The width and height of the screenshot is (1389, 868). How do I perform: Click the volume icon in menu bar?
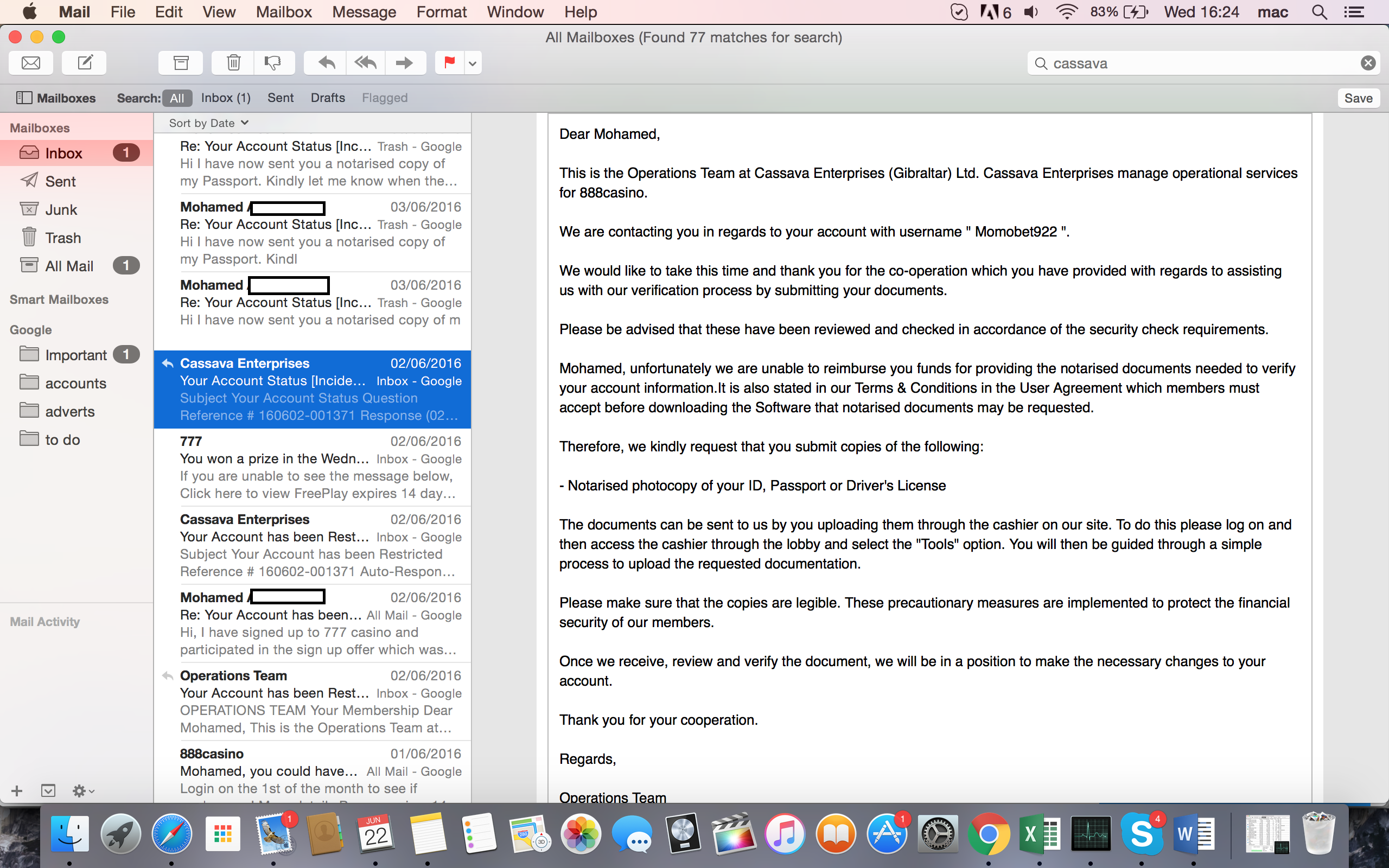pos(1031,12)
